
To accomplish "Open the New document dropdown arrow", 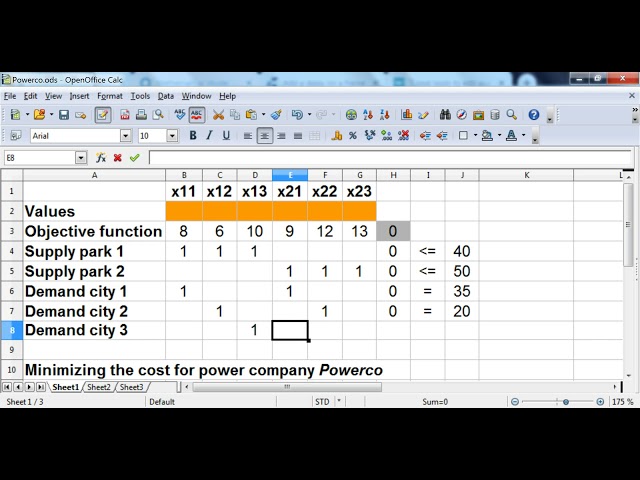I will (x=27, y=115).
